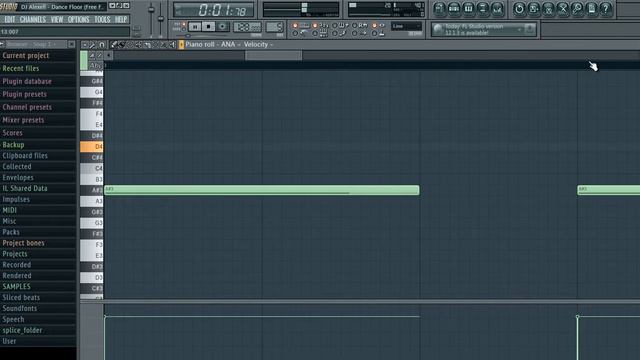Stop playback with the stop button

point(209,27)
